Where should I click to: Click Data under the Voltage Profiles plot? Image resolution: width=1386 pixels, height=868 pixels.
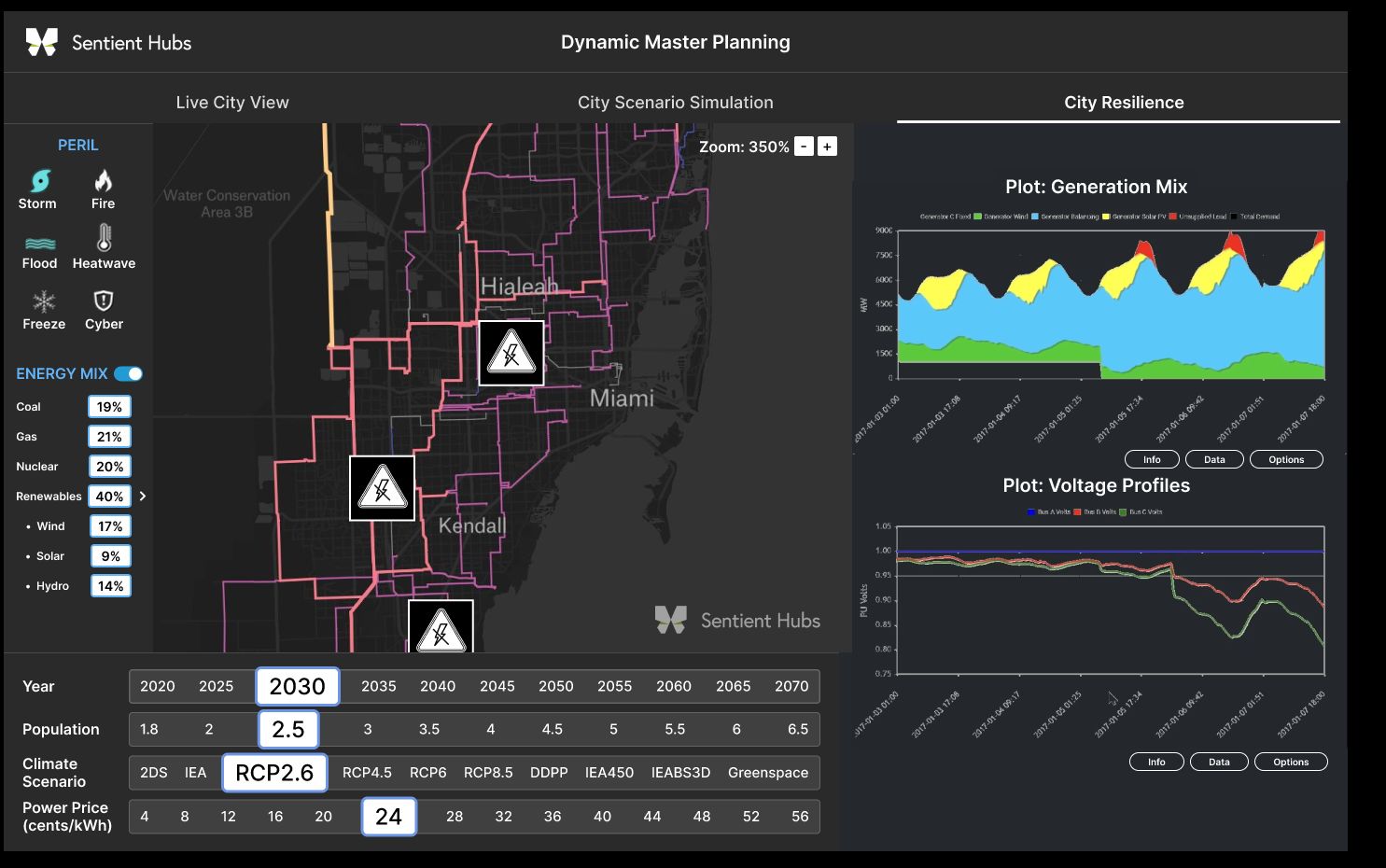click(1219, 762)
